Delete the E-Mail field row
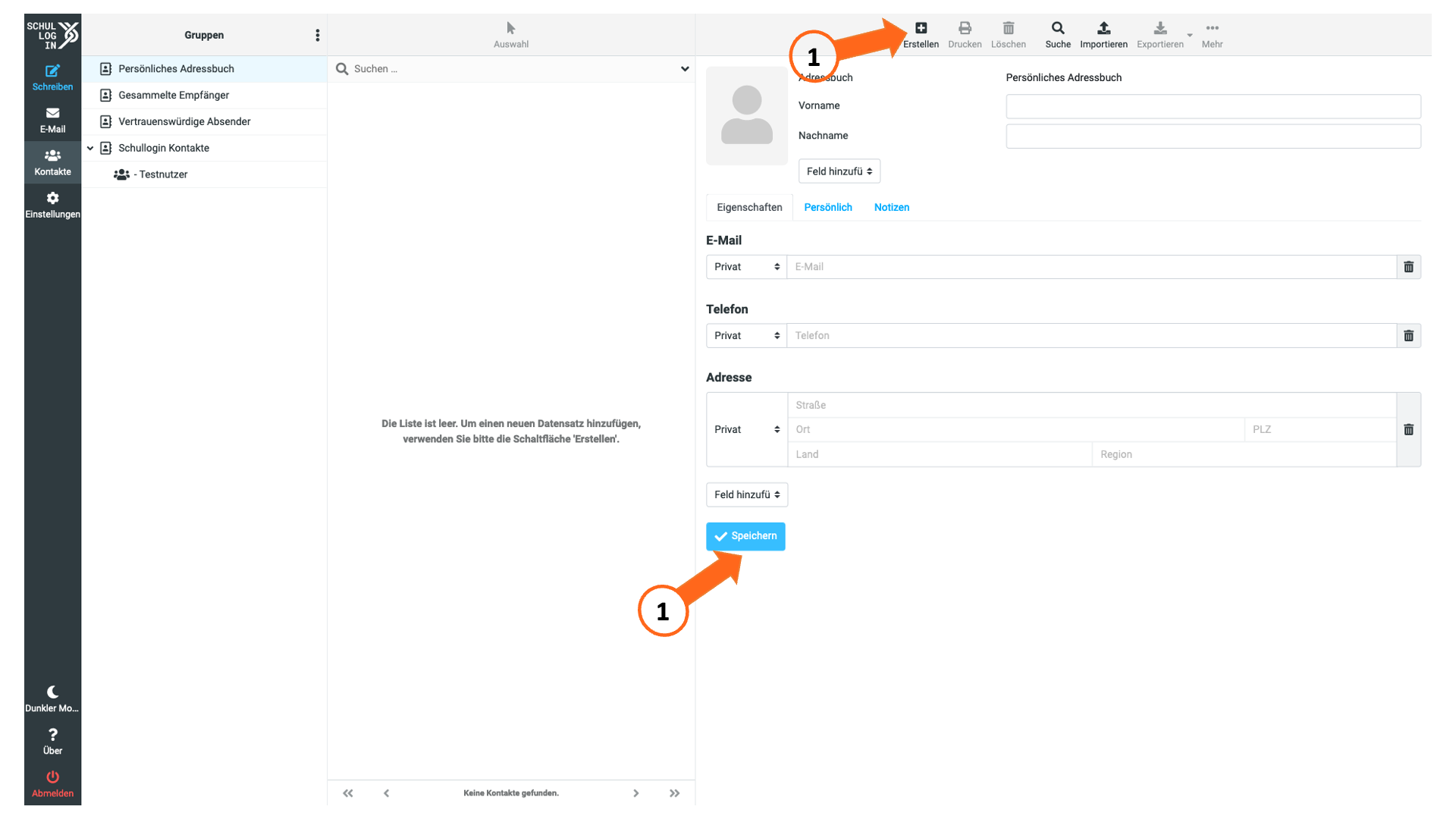Viewport: 1456px width, 819px height. tap(1408, 267)
